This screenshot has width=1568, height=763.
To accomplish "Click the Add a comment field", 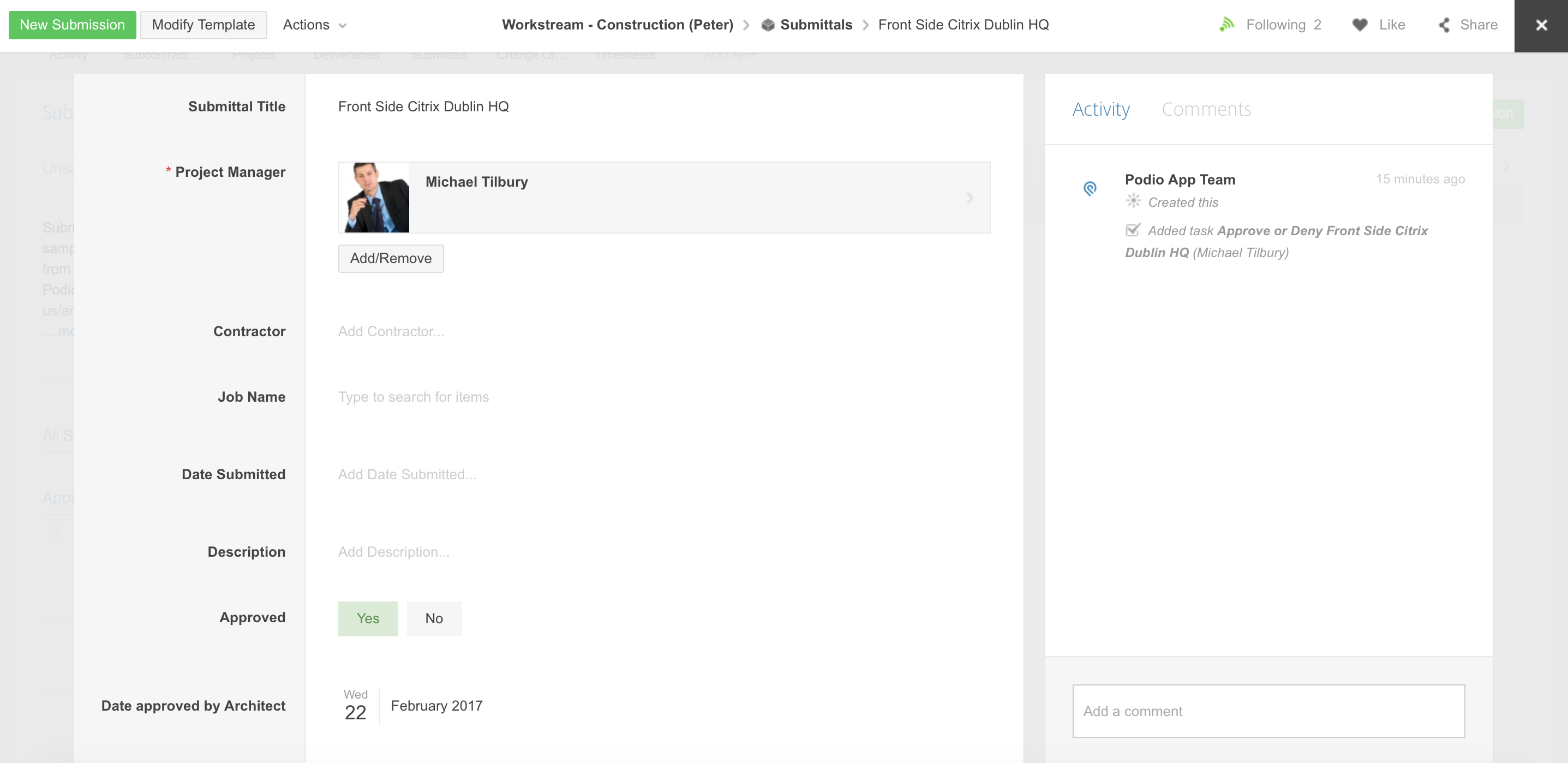I will coord(1268,711).
